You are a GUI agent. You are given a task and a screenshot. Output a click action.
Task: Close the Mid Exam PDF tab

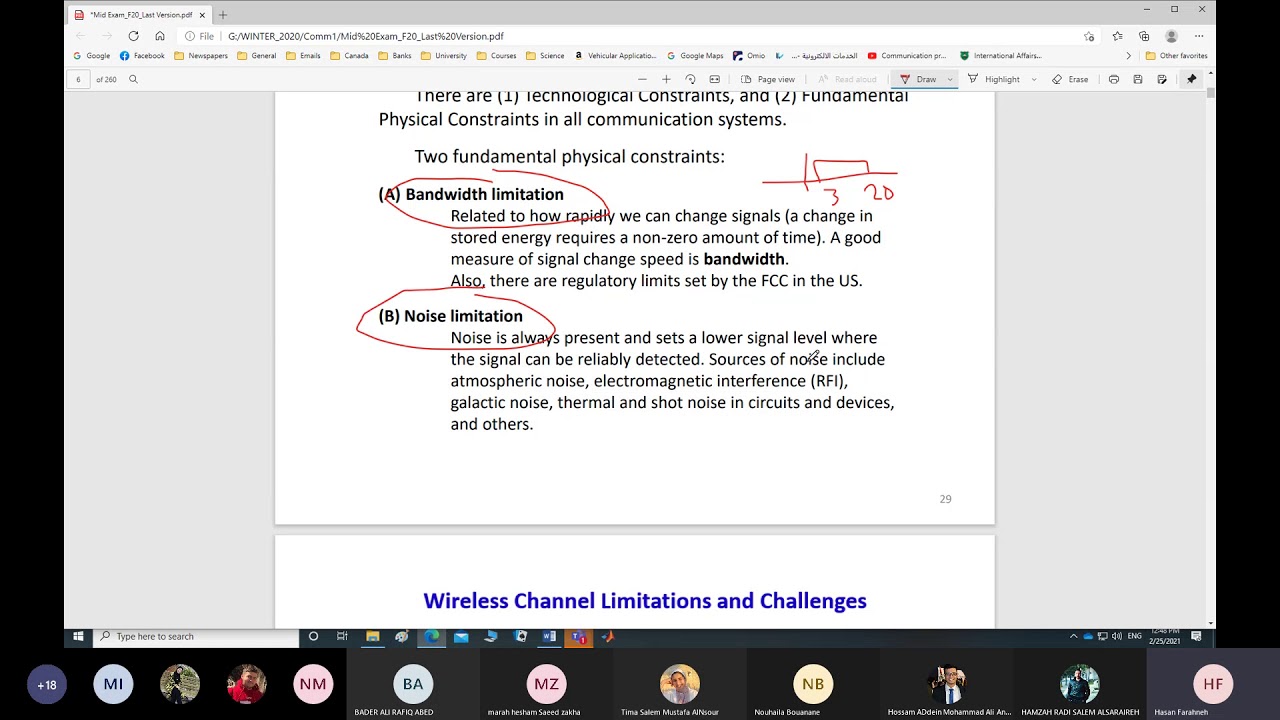click(x=202, y=15)
